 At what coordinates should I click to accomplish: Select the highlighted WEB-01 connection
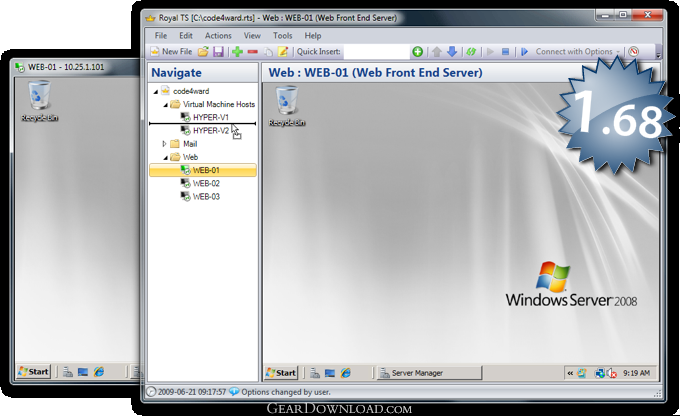pos(203,170)
